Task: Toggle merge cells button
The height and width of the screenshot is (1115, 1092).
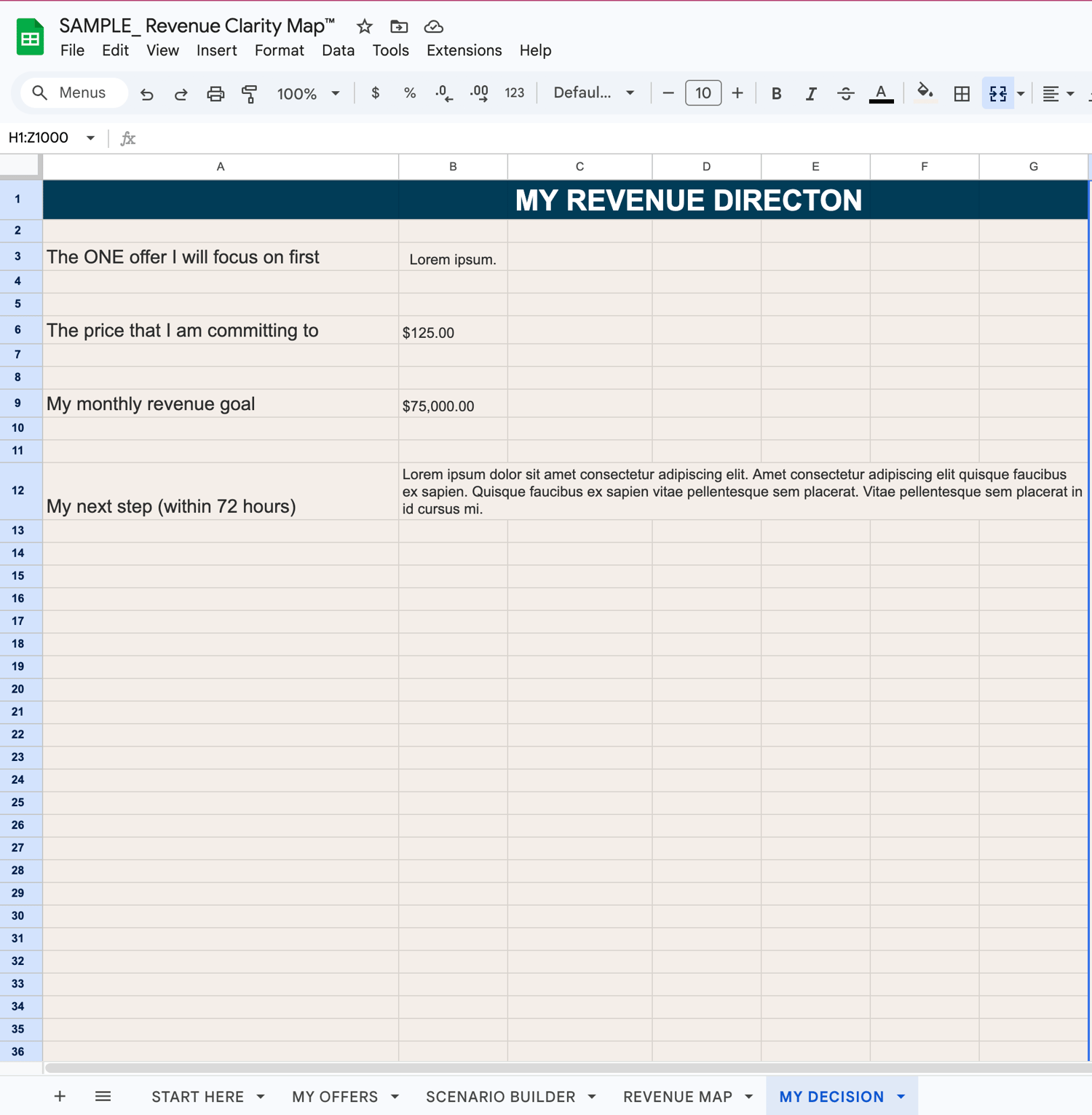Action: (997, 93)
